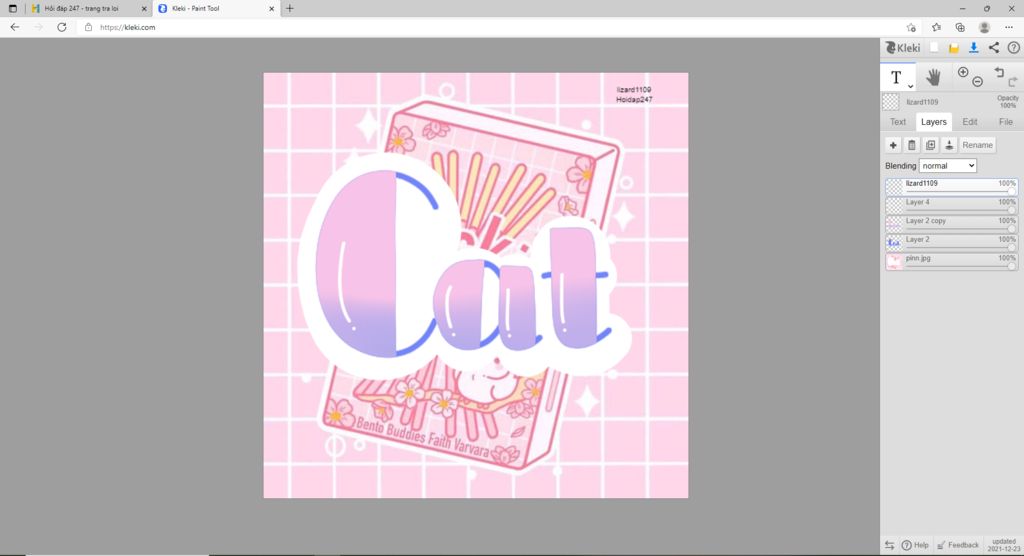This screenshot has height=556, width=1024.
Task: Select the Layer 2 layer
Action: [952, 243]
